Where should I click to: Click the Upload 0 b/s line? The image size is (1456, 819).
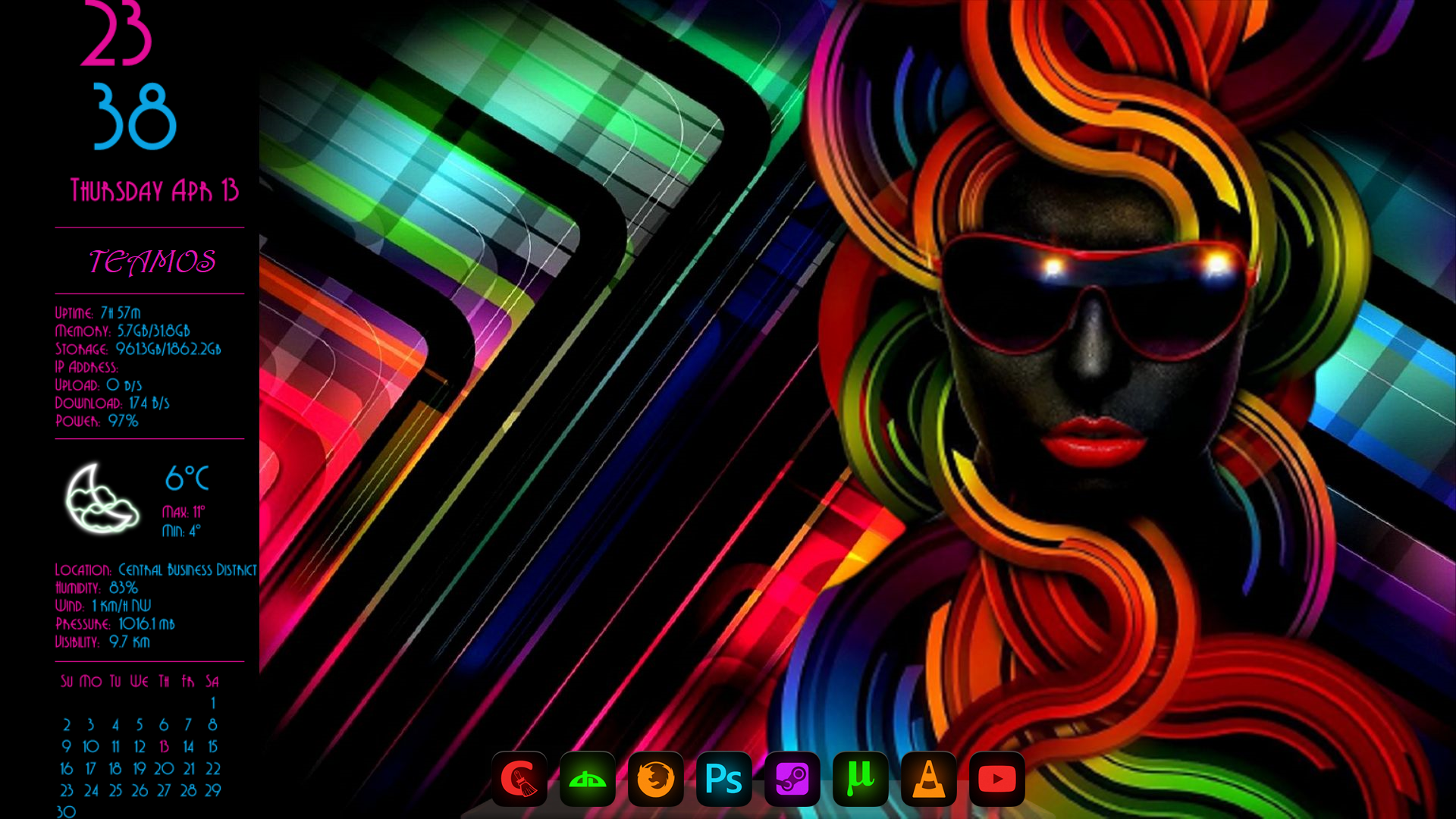click(99, 385)
